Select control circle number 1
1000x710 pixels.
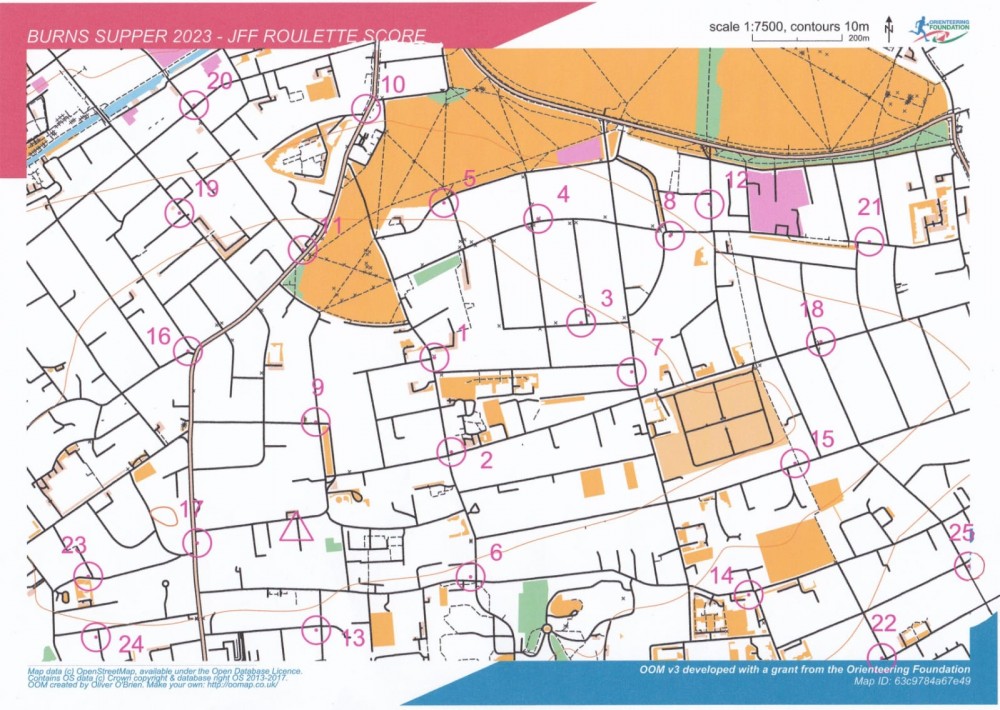coord(434,357)
